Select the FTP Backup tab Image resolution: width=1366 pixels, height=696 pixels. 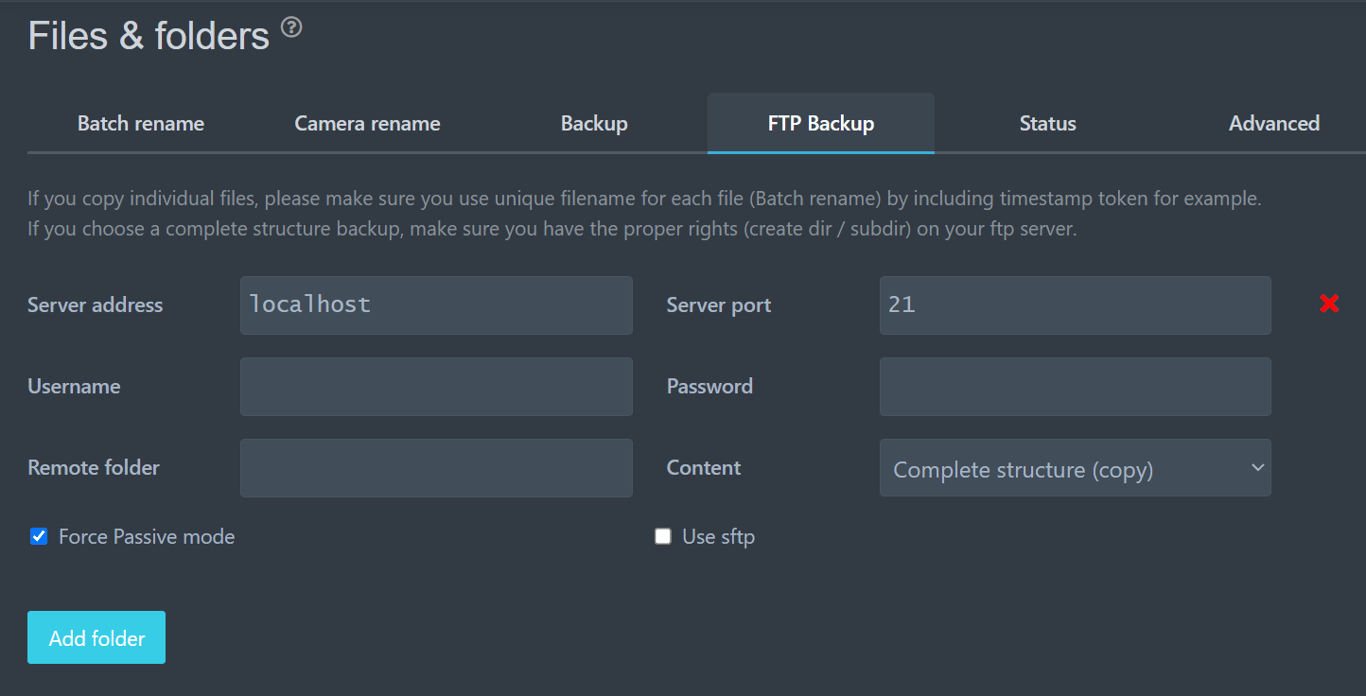pyautogui.click(x=821, y=124)
